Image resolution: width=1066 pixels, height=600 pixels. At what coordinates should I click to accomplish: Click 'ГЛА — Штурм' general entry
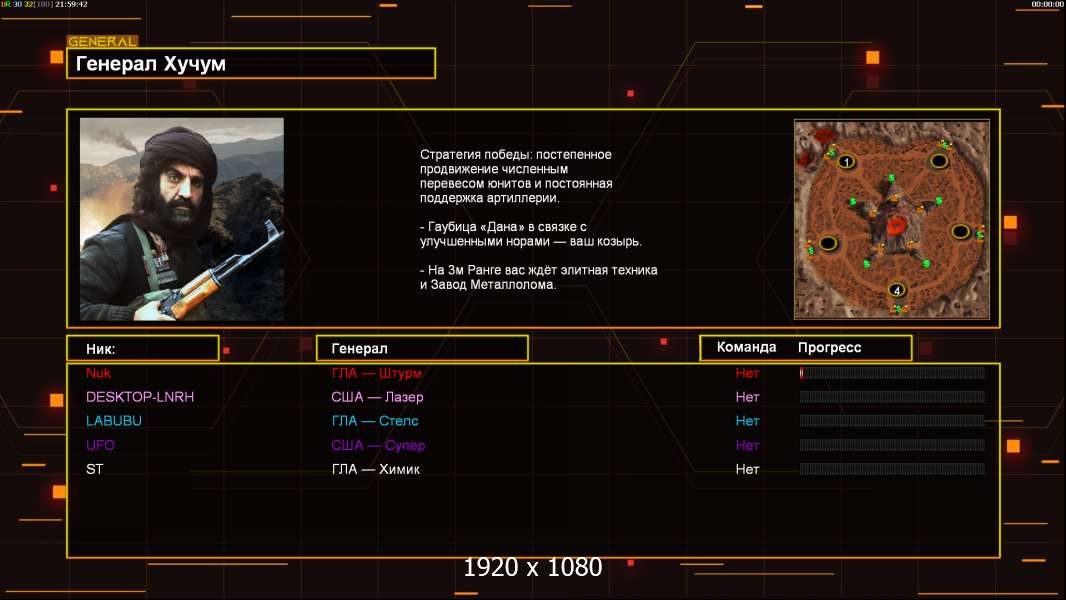376,373
